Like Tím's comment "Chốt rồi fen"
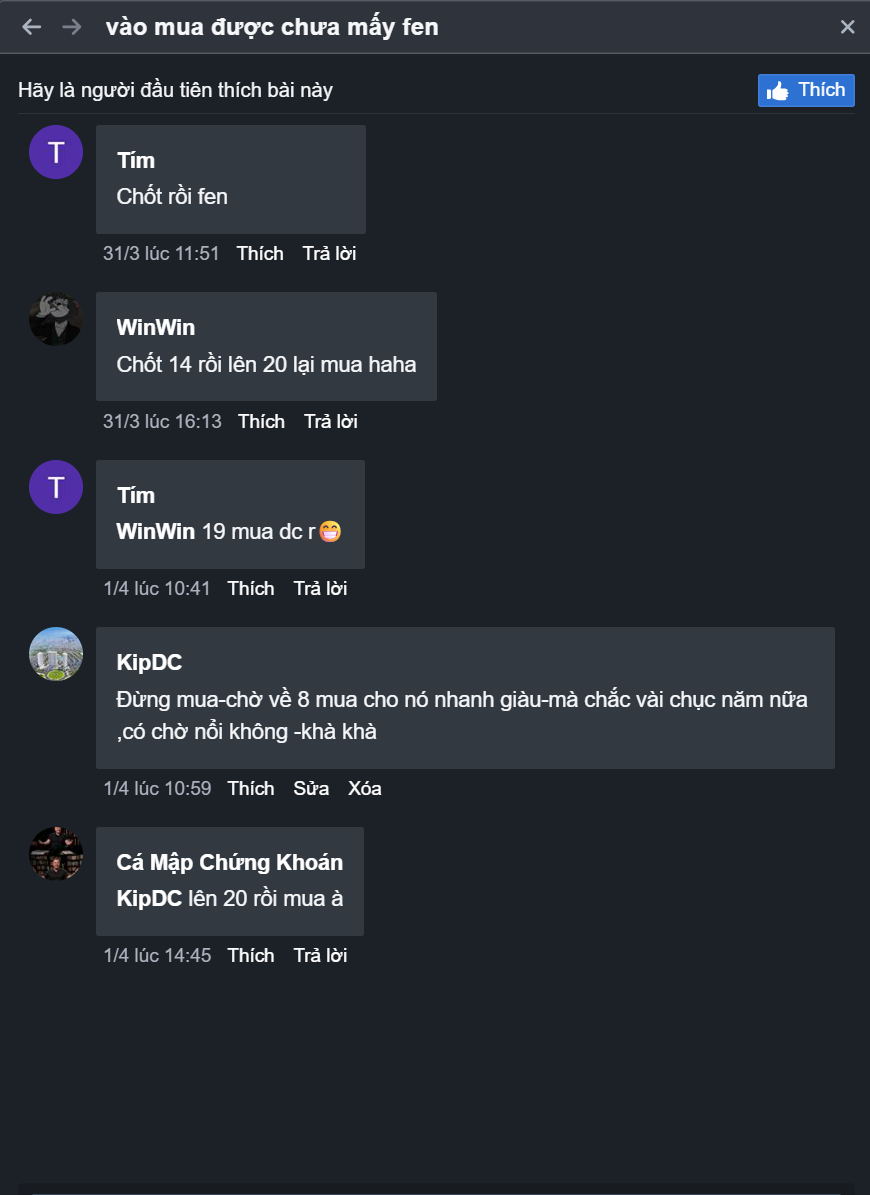 coord(260,254)
